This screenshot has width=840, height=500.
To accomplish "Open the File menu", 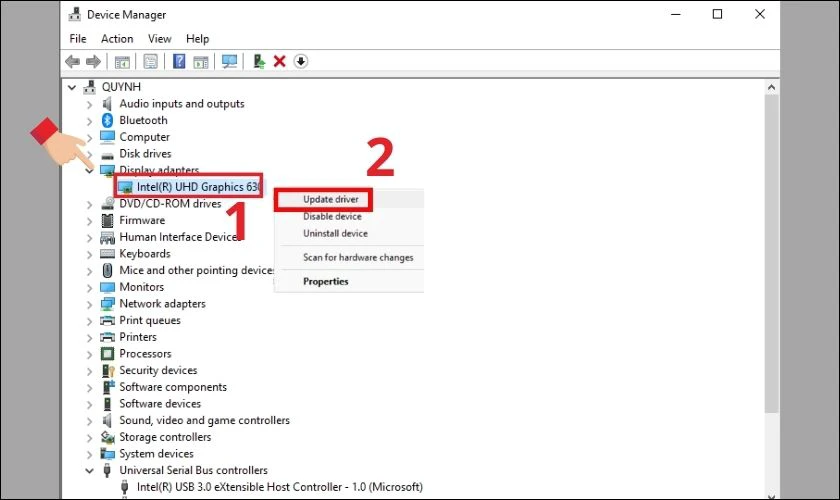I will tap(78, 39).
